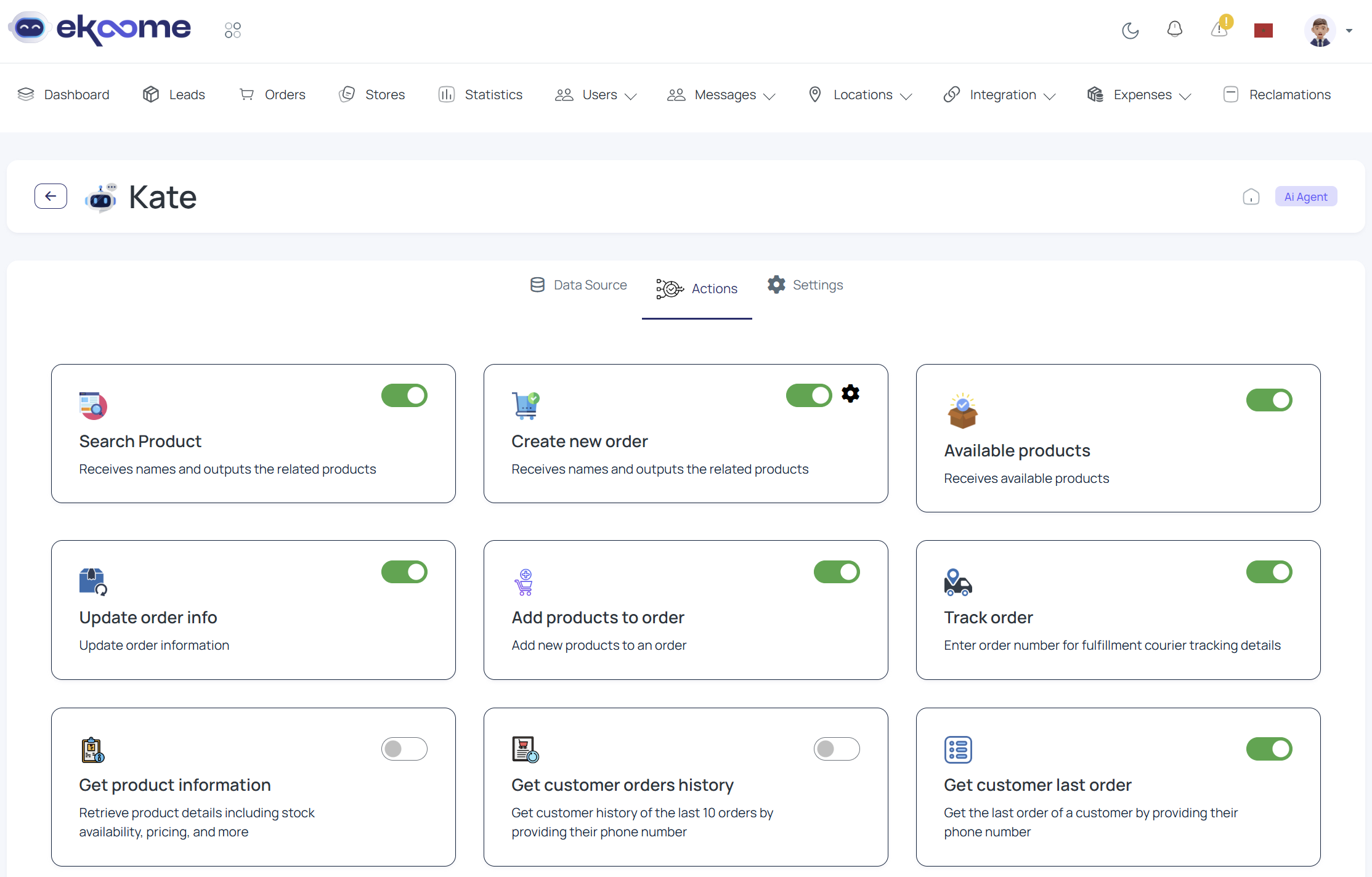
Task: Disable the Track order toggle
Action: point(1269,572)
